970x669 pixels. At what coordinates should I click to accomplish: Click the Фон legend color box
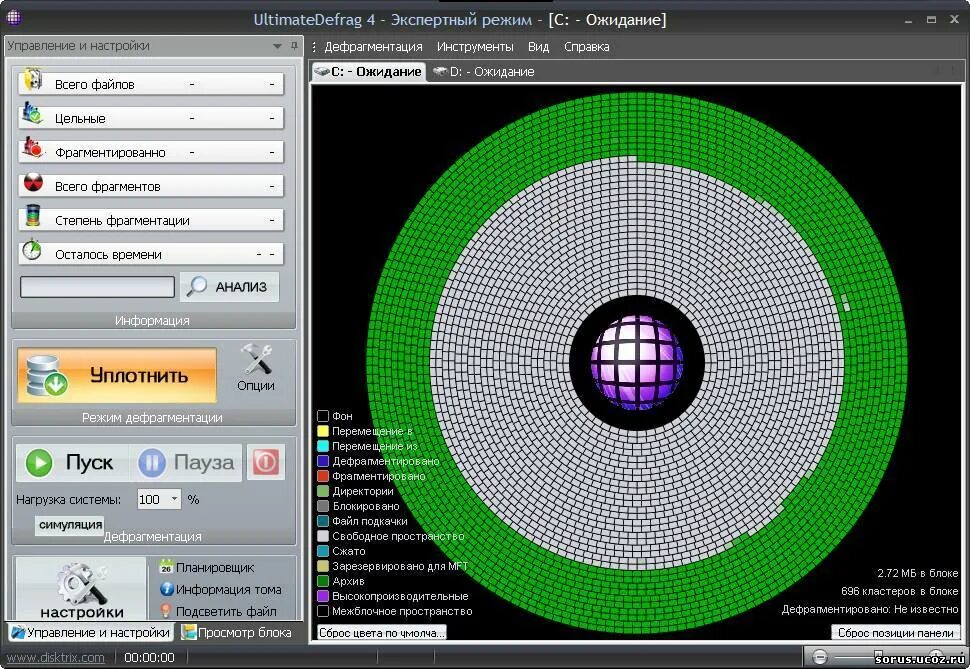click(323, 416)
